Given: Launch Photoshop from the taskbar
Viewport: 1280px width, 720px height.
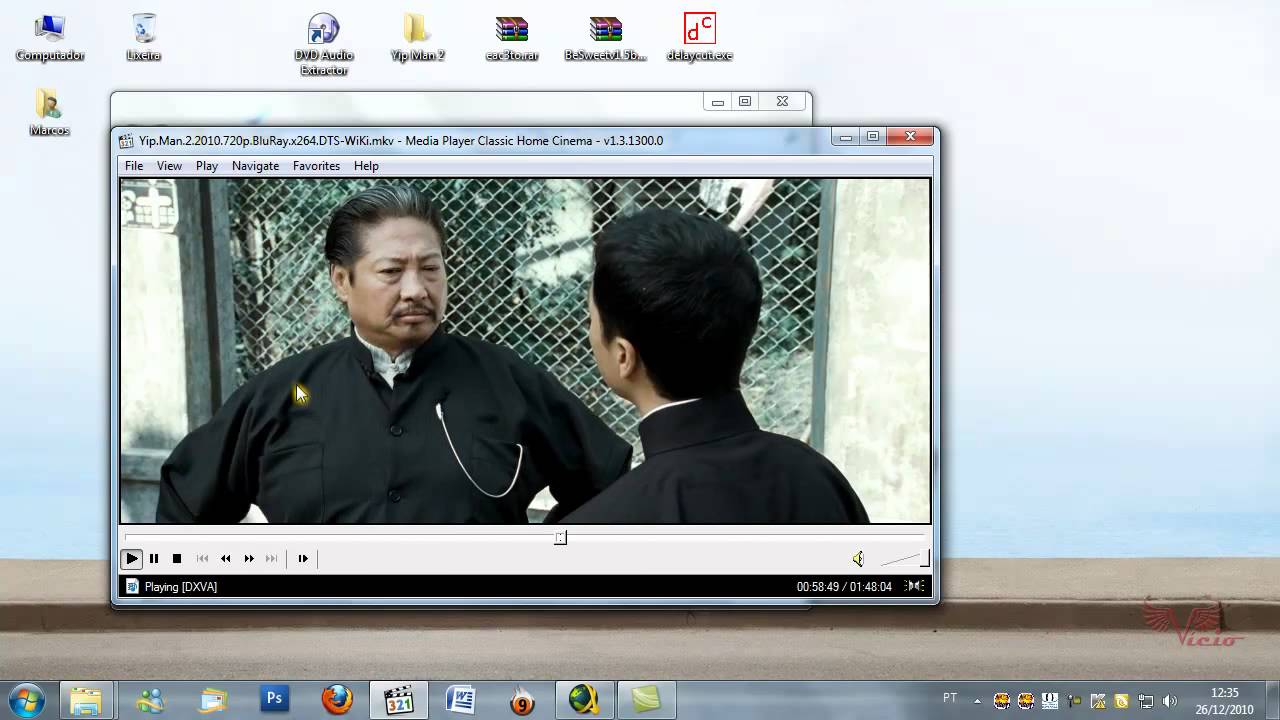Looking at the screenshot, I should [275, 699].
